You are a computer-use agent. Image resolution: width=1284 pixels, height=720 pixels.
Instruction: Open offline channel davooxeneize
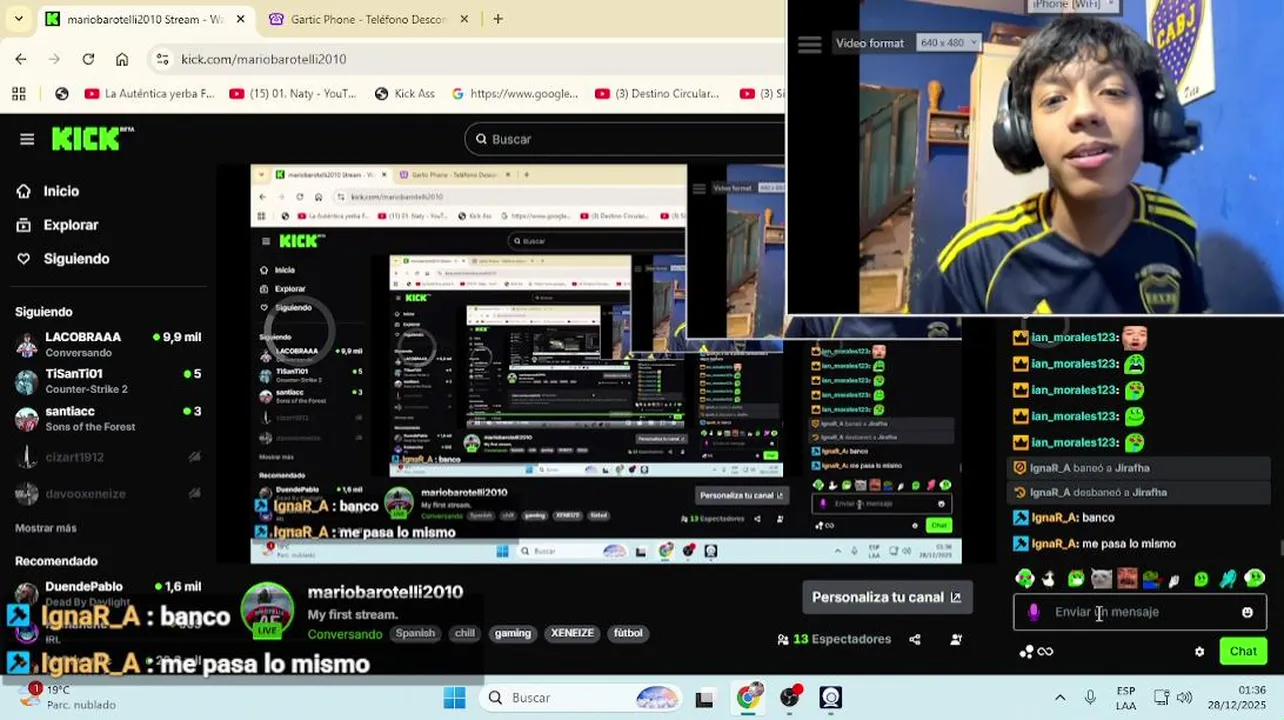tap(108, 493)
